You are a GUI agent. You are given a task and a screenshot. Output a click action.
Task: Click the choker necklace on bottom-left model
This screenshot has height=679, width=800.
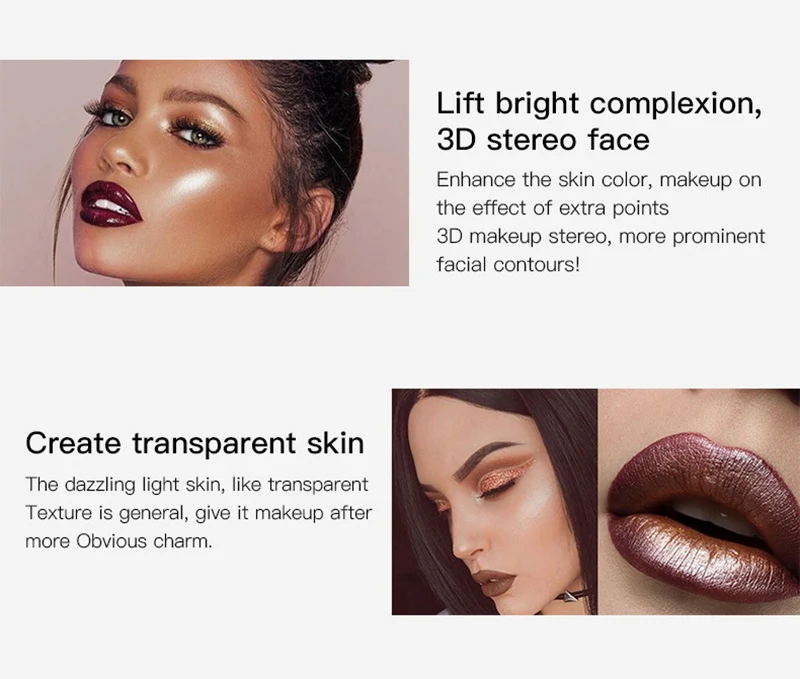click(571, 595)
